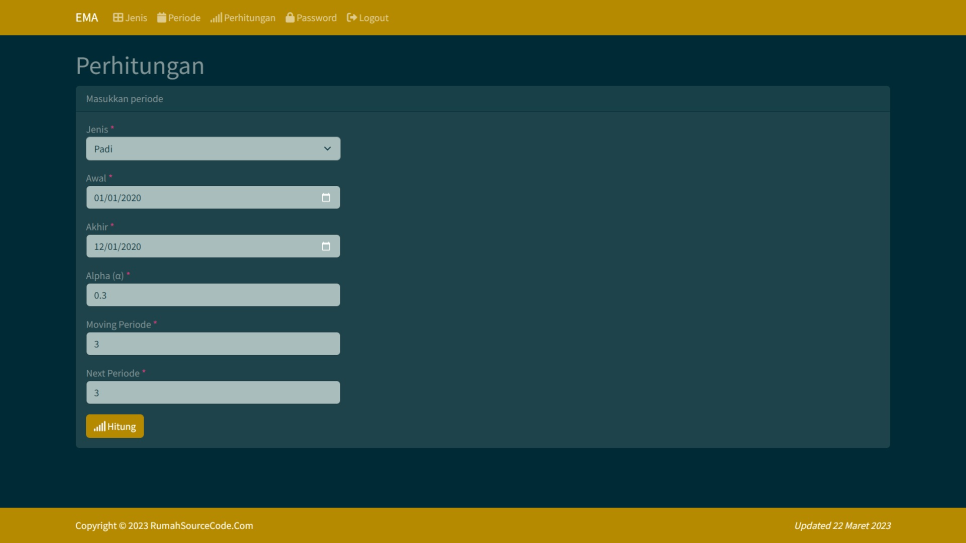Open the Awal date picker calendar icon
This screenshot has height=543, width=966.
(326, 198)
